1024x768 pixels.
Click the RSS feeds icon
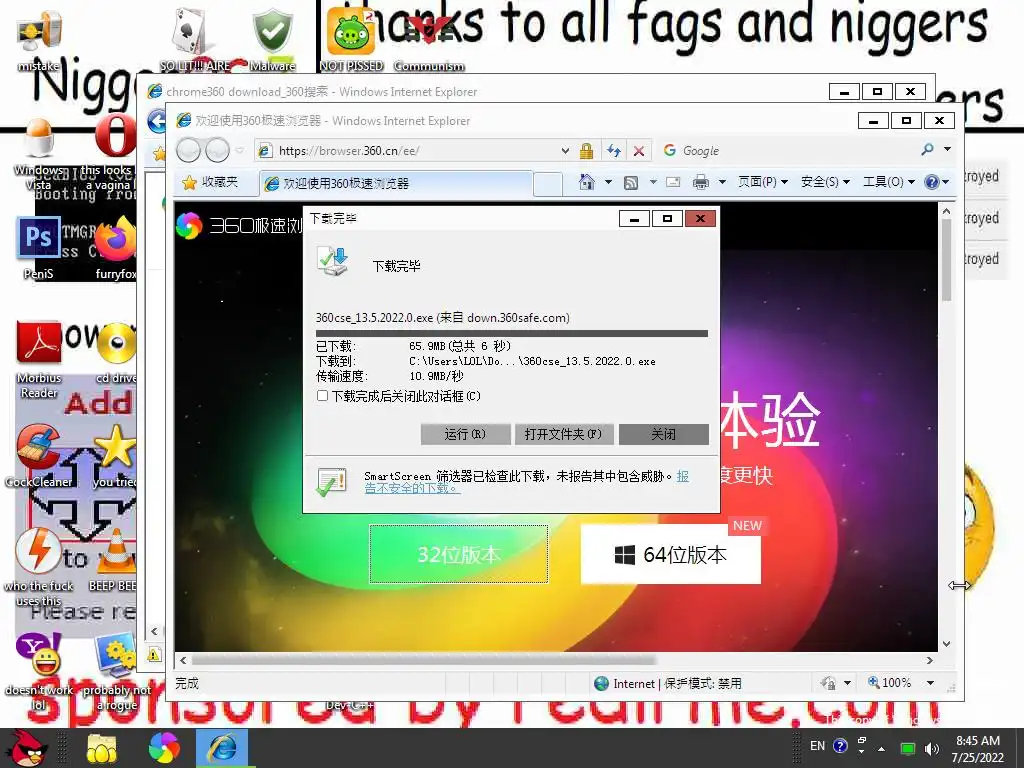click(x=631, y=183)
